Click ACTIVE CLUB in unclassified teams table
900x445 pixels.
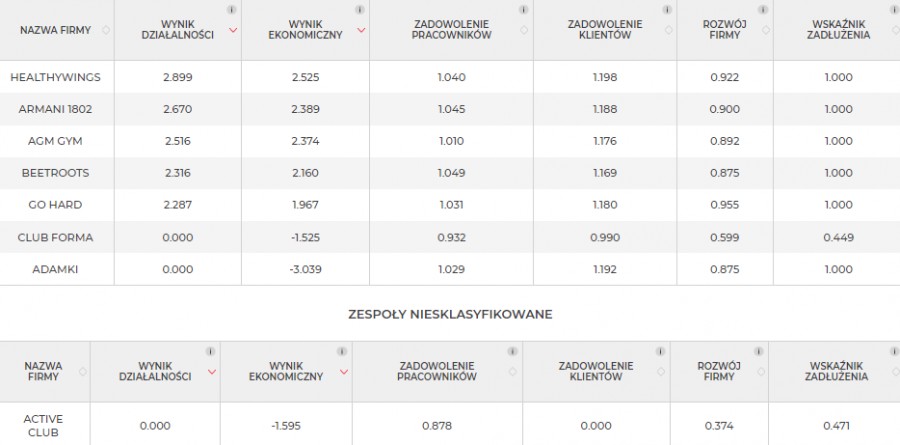click(44, 425)
